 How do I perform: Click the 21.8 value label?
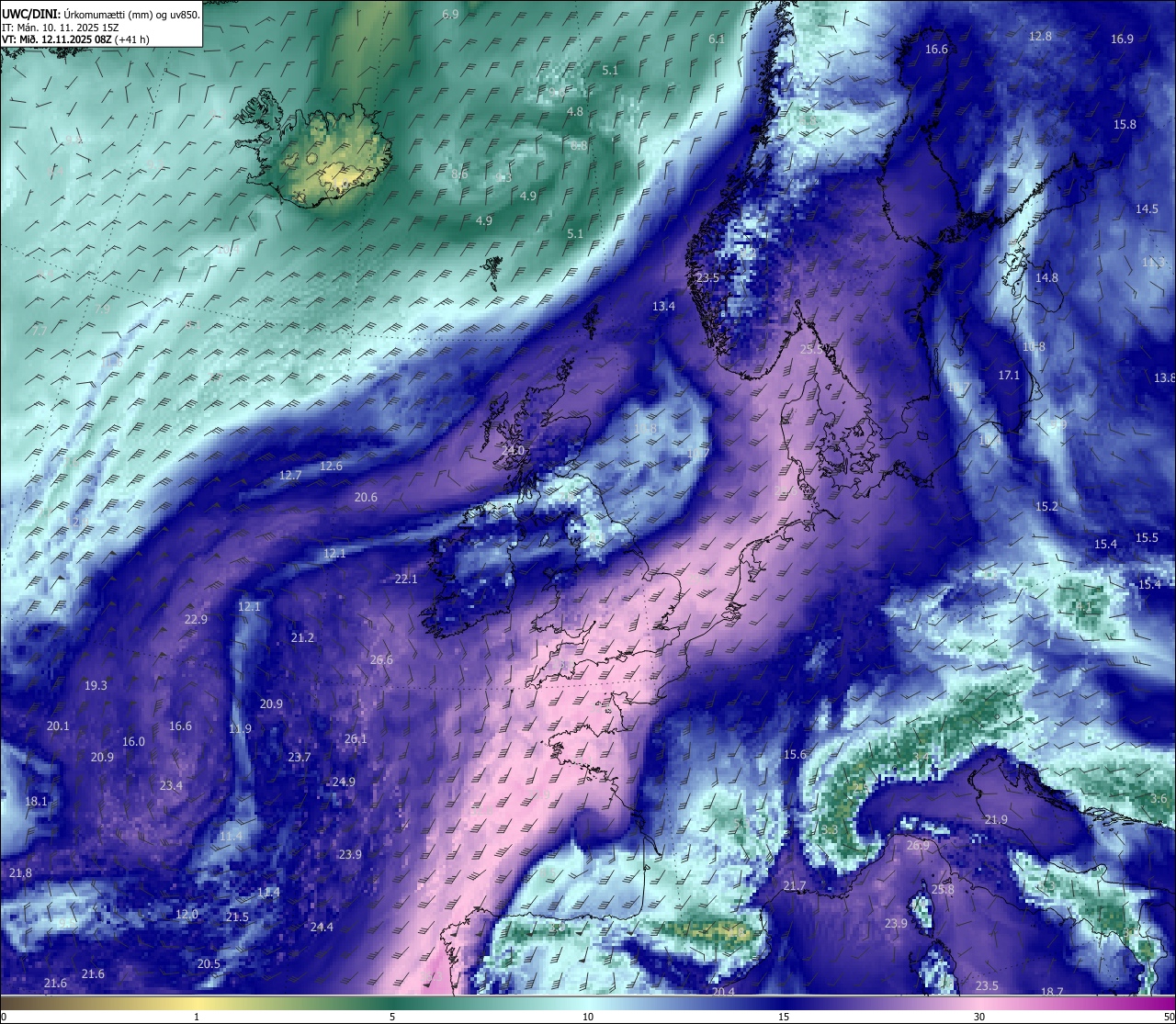click(x=20, y=873)
